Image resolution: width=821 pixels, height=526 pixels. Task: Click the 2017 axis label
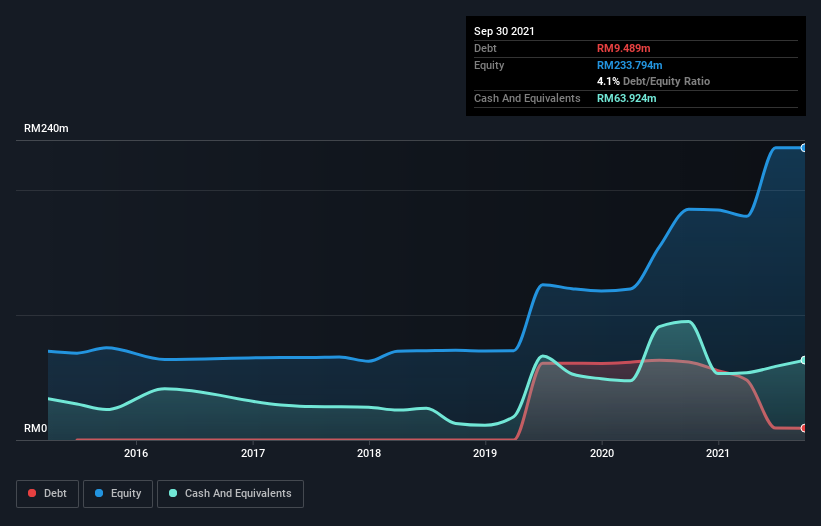click(x=253, y=453)
